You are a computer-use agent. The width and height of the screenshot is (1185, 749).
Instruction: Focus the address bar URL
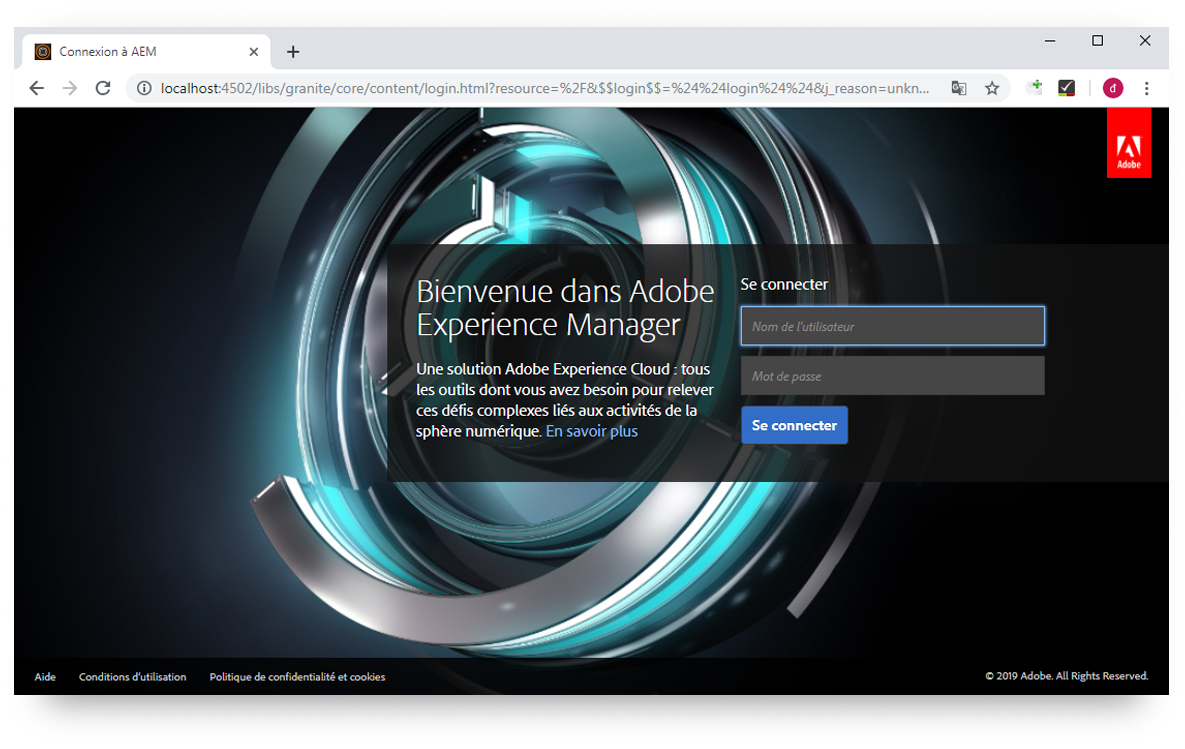(544, 88)
